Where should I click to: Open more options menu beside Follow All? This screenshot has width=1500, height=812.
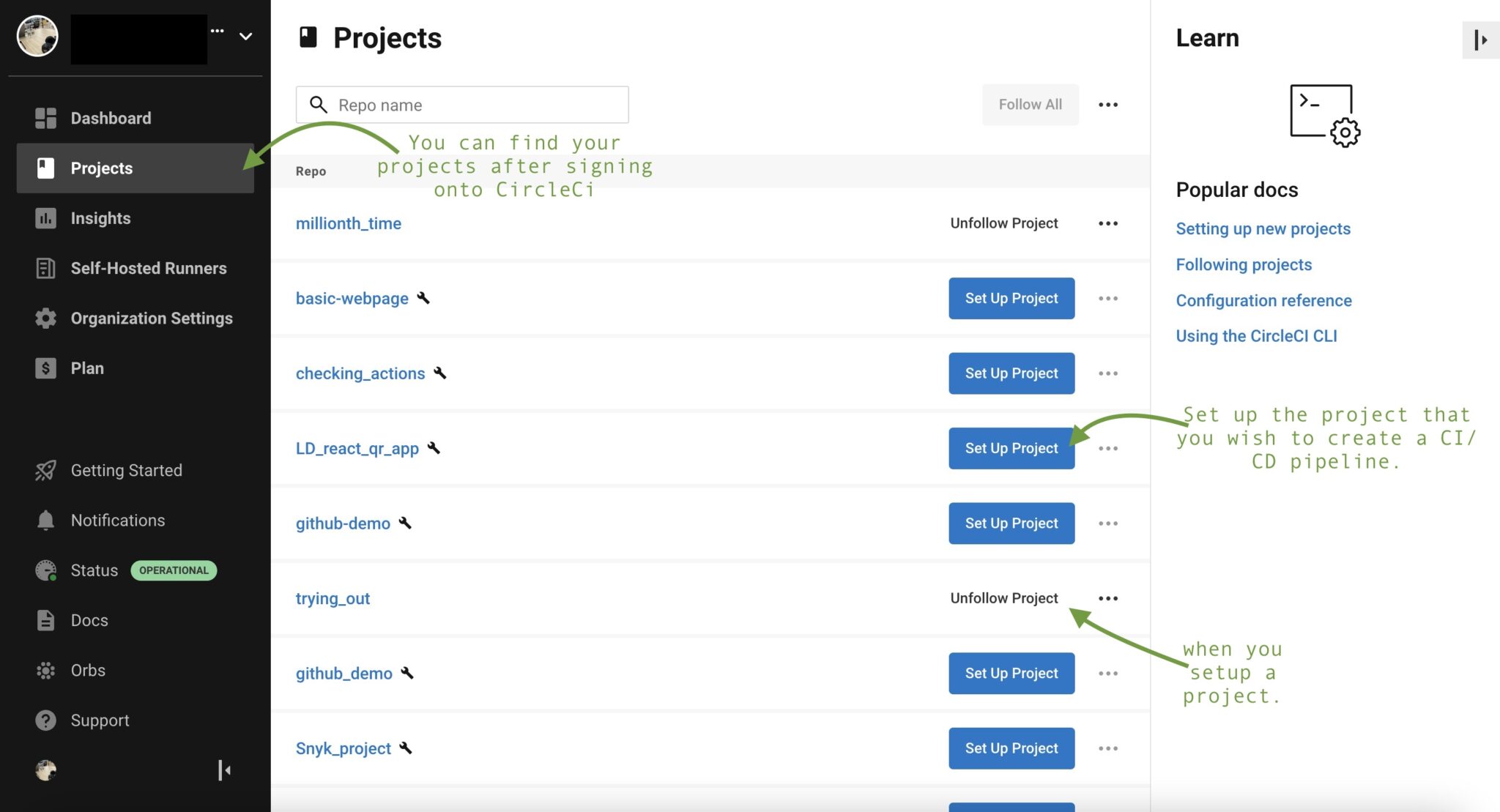[x=1107, y=105]
